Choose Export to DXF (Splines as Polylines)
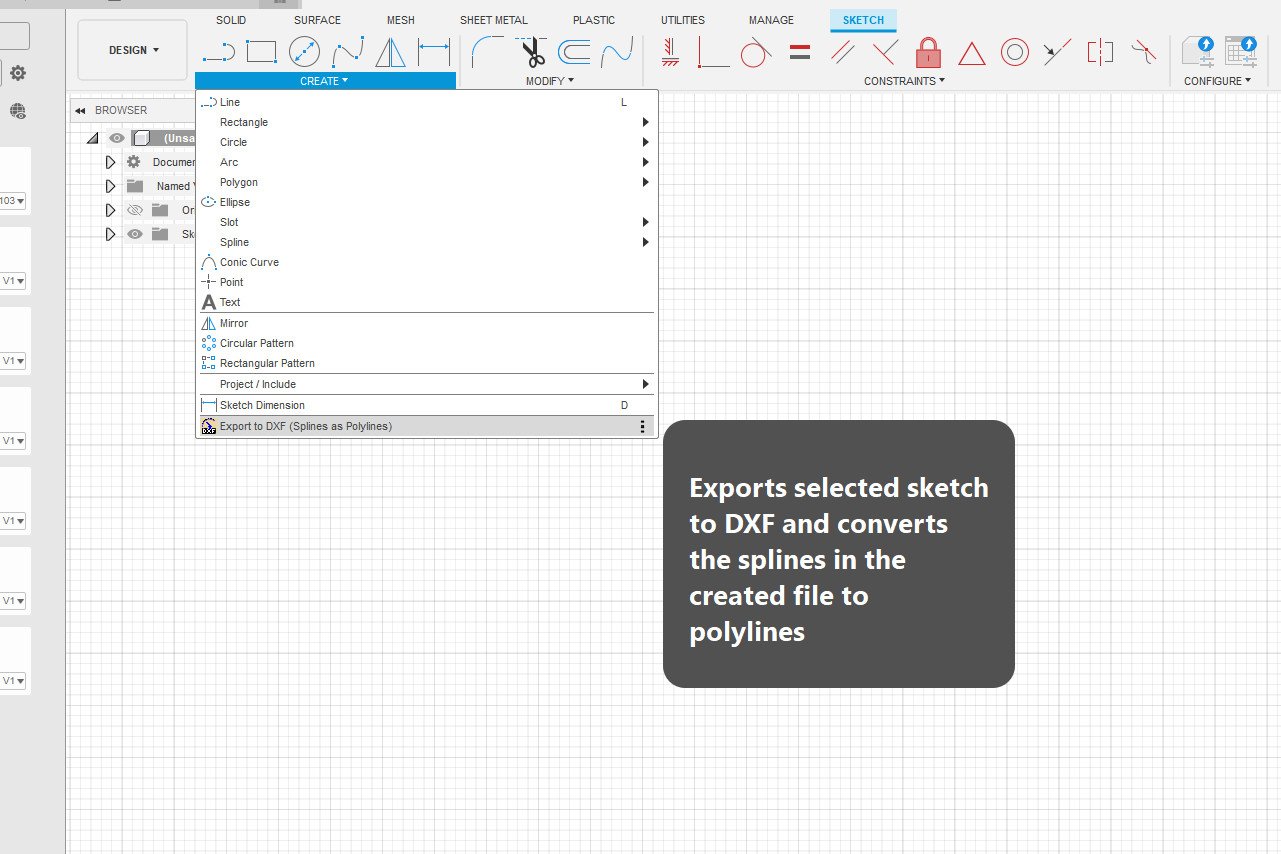1281x854 pixels. tap(427, 426)
